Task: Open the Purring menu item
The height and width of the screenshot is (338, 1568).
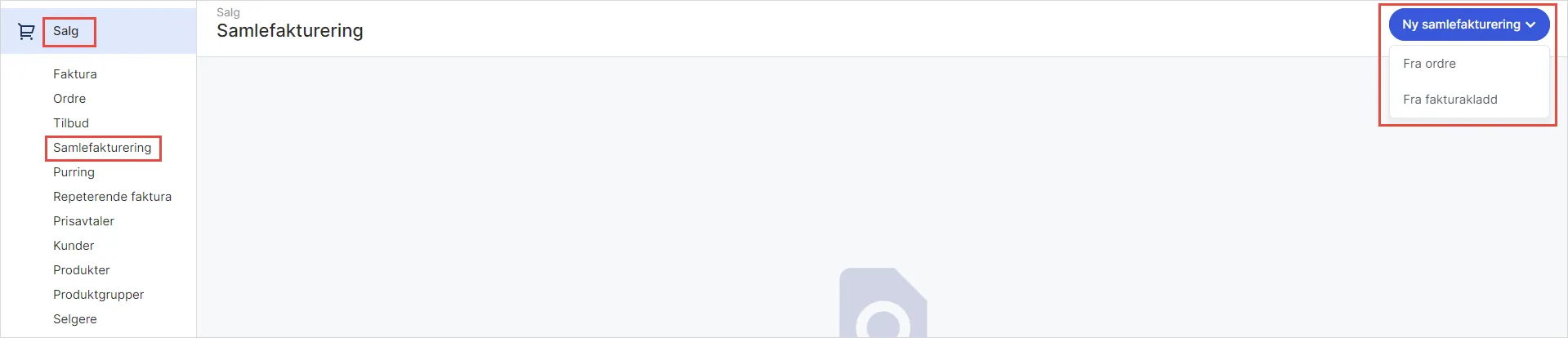Action: coord(74,172)
